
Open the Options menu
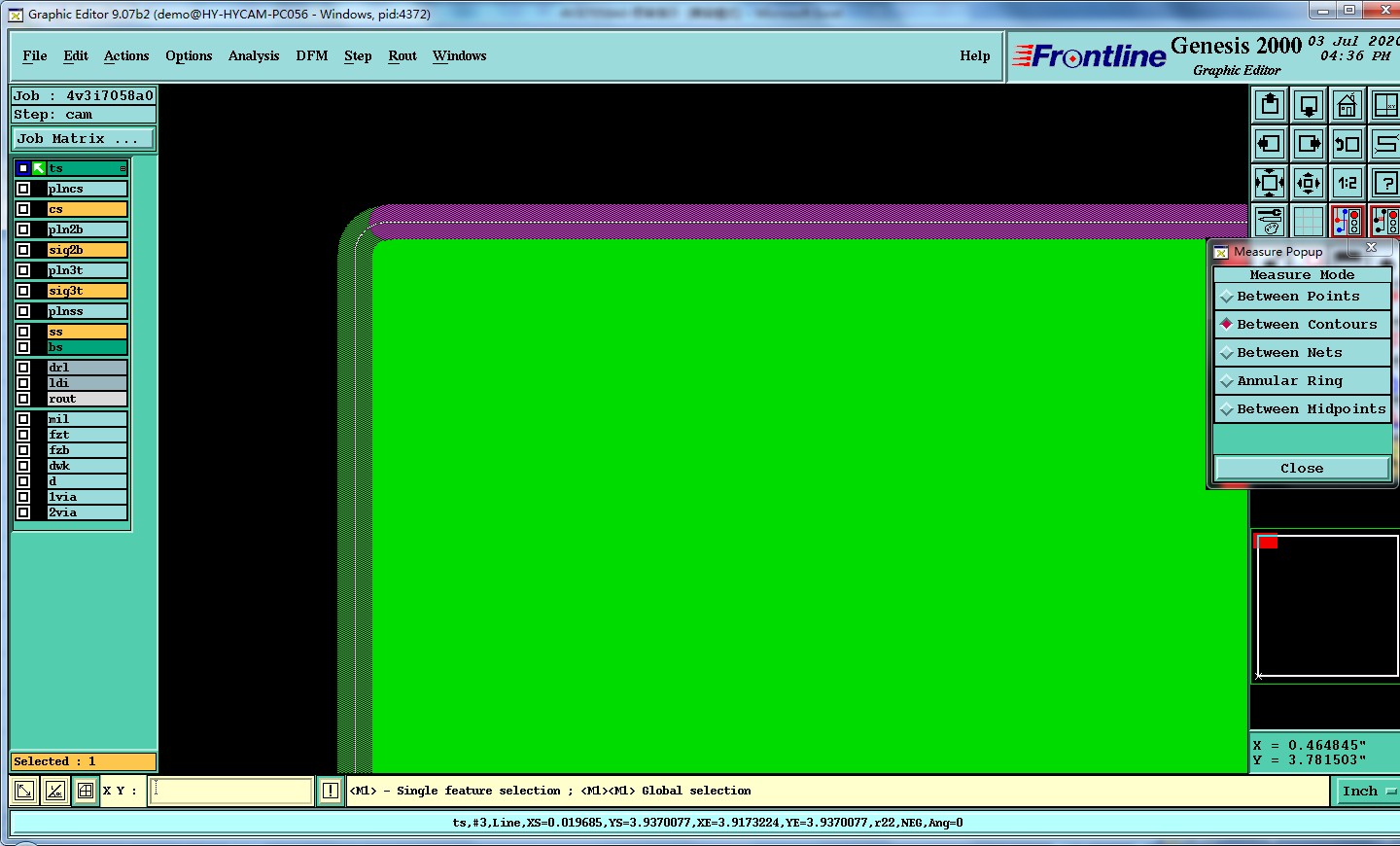click(x=189, y=56)
